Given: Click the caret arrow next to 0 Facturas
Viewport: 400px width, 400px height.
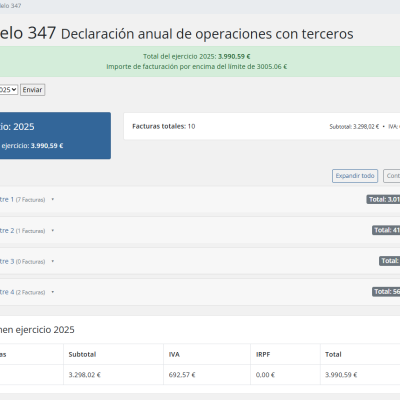Looking at the screenshot, I should pyautogui.click(x=53, y=261).
